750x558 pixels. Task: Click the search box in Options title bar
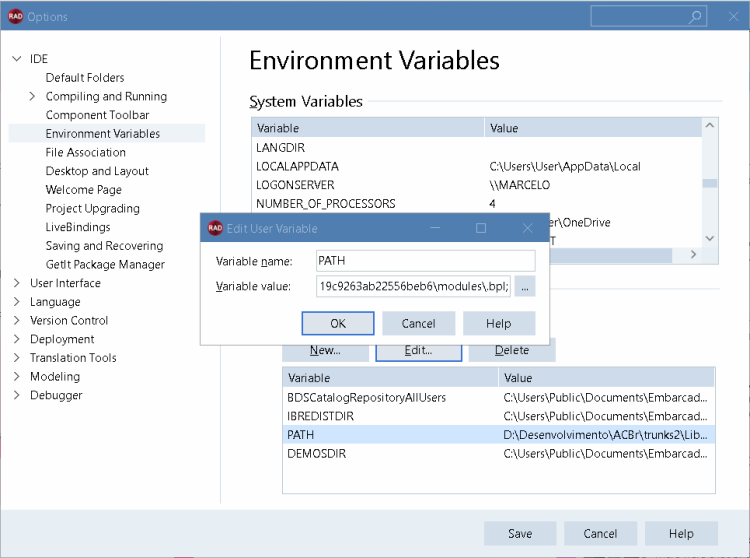point(649,17)
